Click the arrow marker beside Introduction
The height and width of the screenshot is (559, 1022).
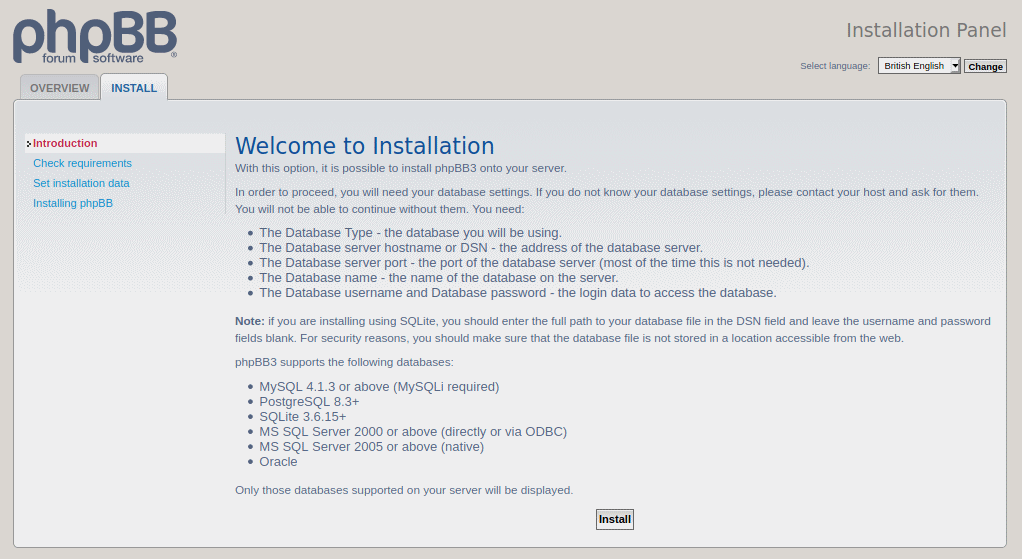pyautogui.click(x=29, y=143)
